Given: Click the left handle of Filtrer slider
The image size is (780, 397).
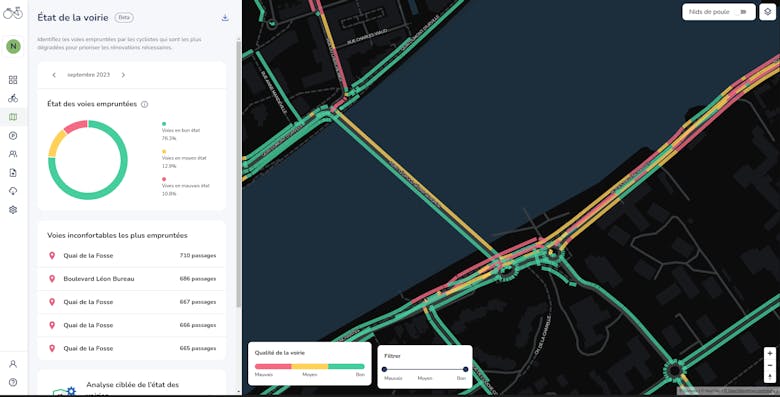Looking at the screenshot, I should (x=384, y=369).
